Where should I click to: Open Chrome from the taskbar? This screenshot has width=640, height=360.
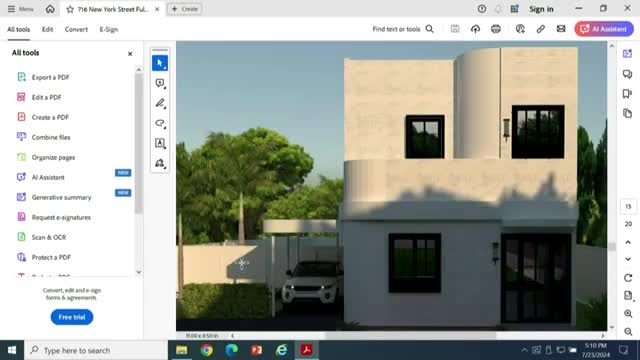pos(207,350)
